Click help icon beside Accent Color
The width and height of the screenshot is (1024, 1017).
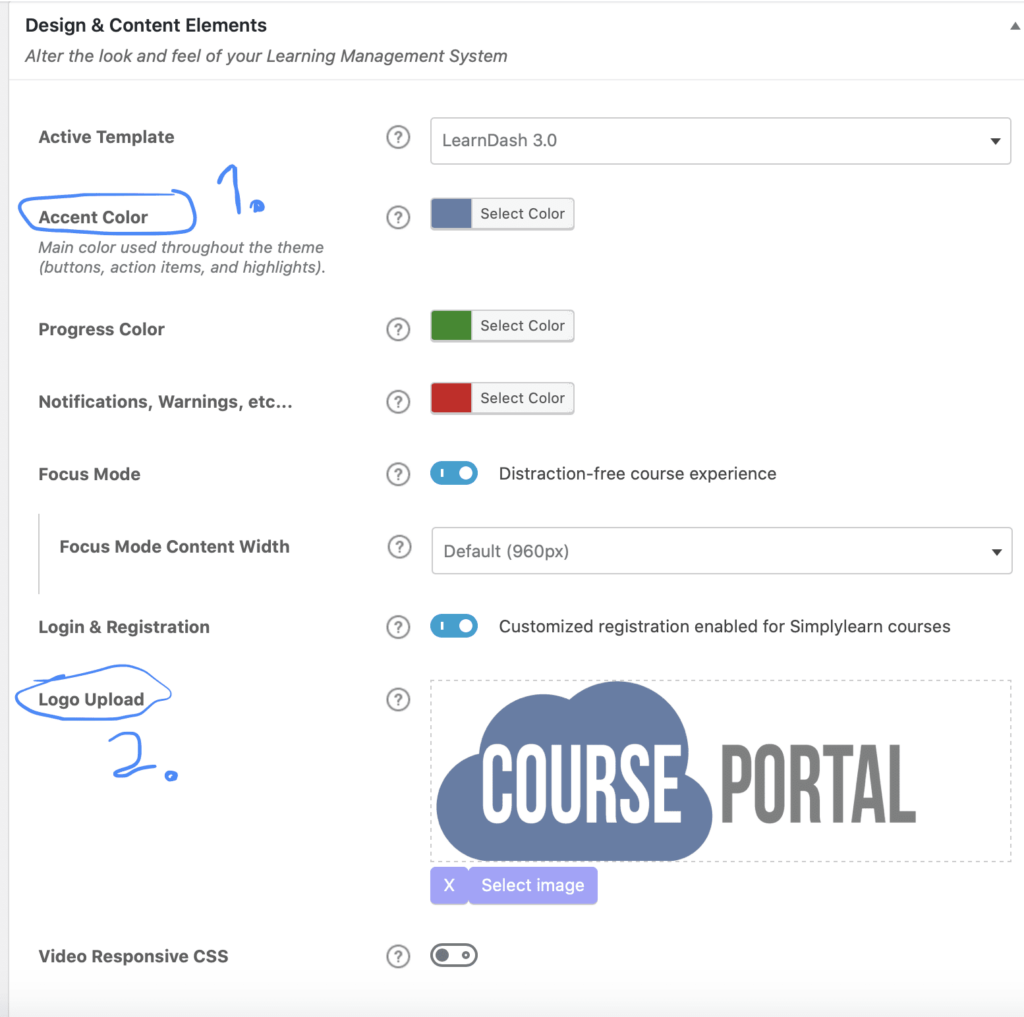tap(398, 217)
